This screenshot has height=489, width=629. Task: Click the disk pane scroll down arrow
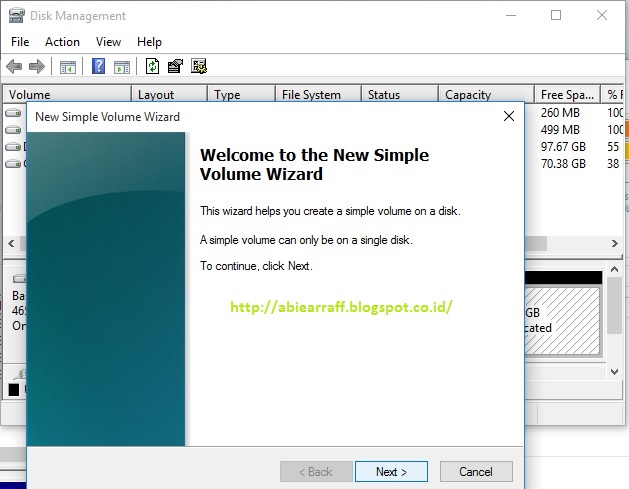pyautogui.click(x=614, y=372)
